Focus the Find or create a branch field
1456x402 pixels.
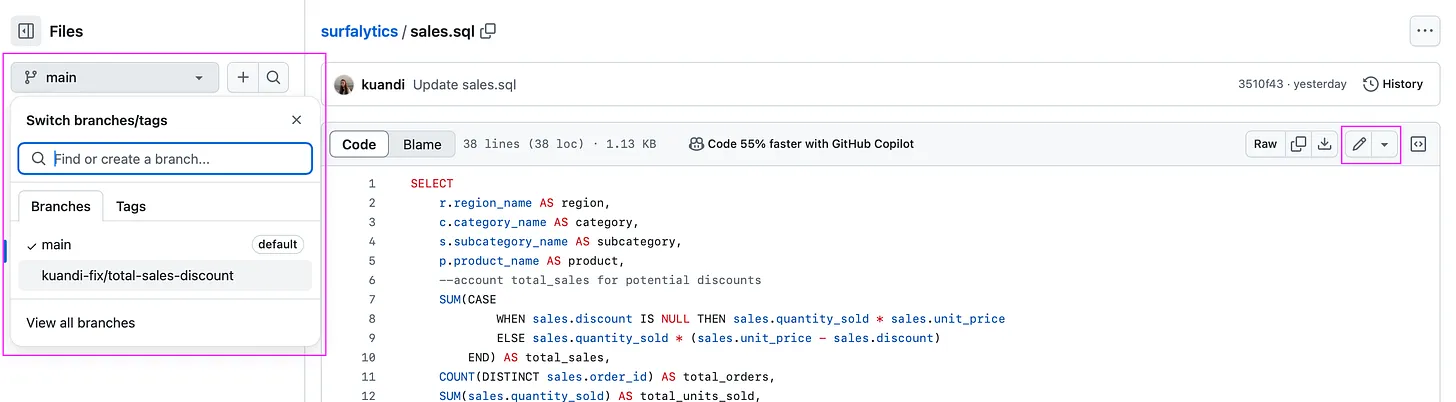pos(165,158)
